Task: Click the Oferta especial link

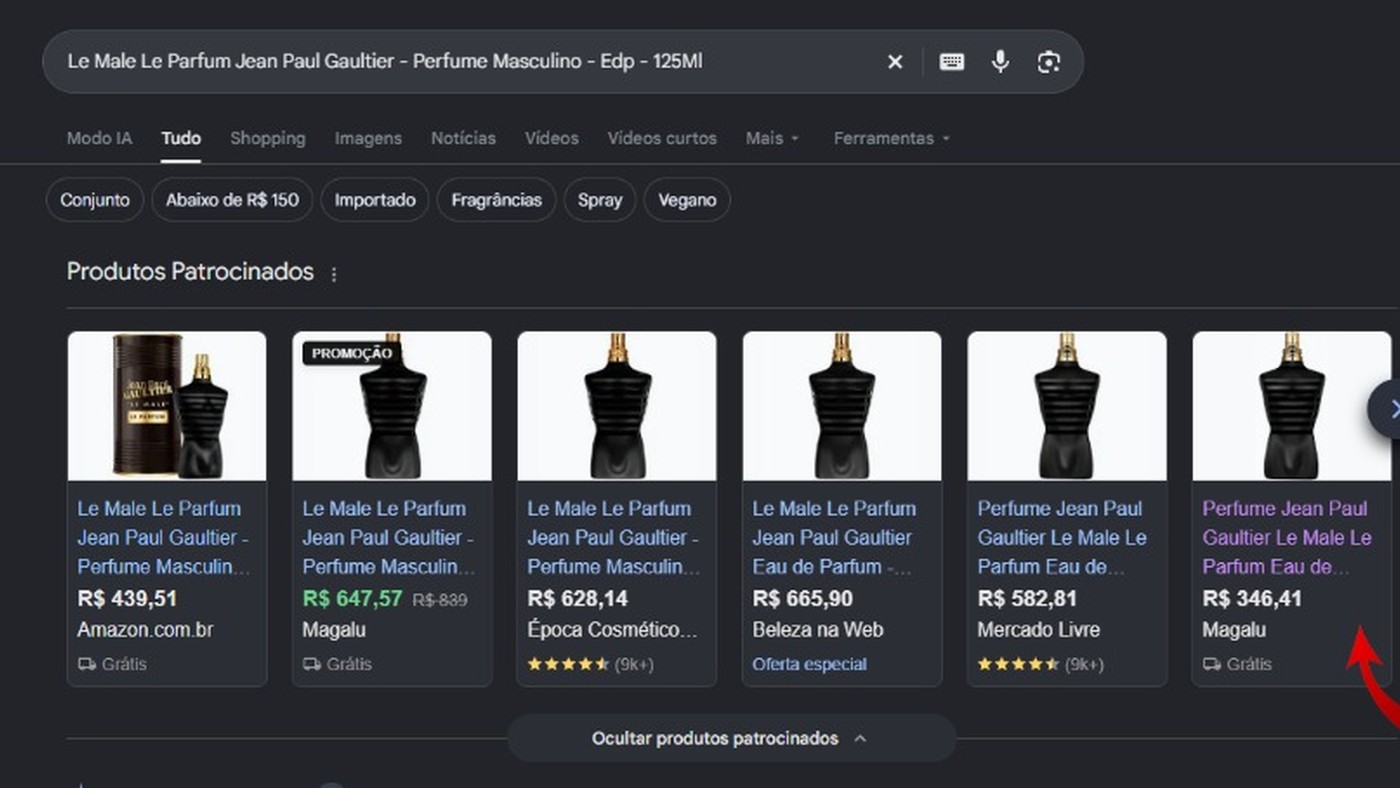Action: point(809,664)
